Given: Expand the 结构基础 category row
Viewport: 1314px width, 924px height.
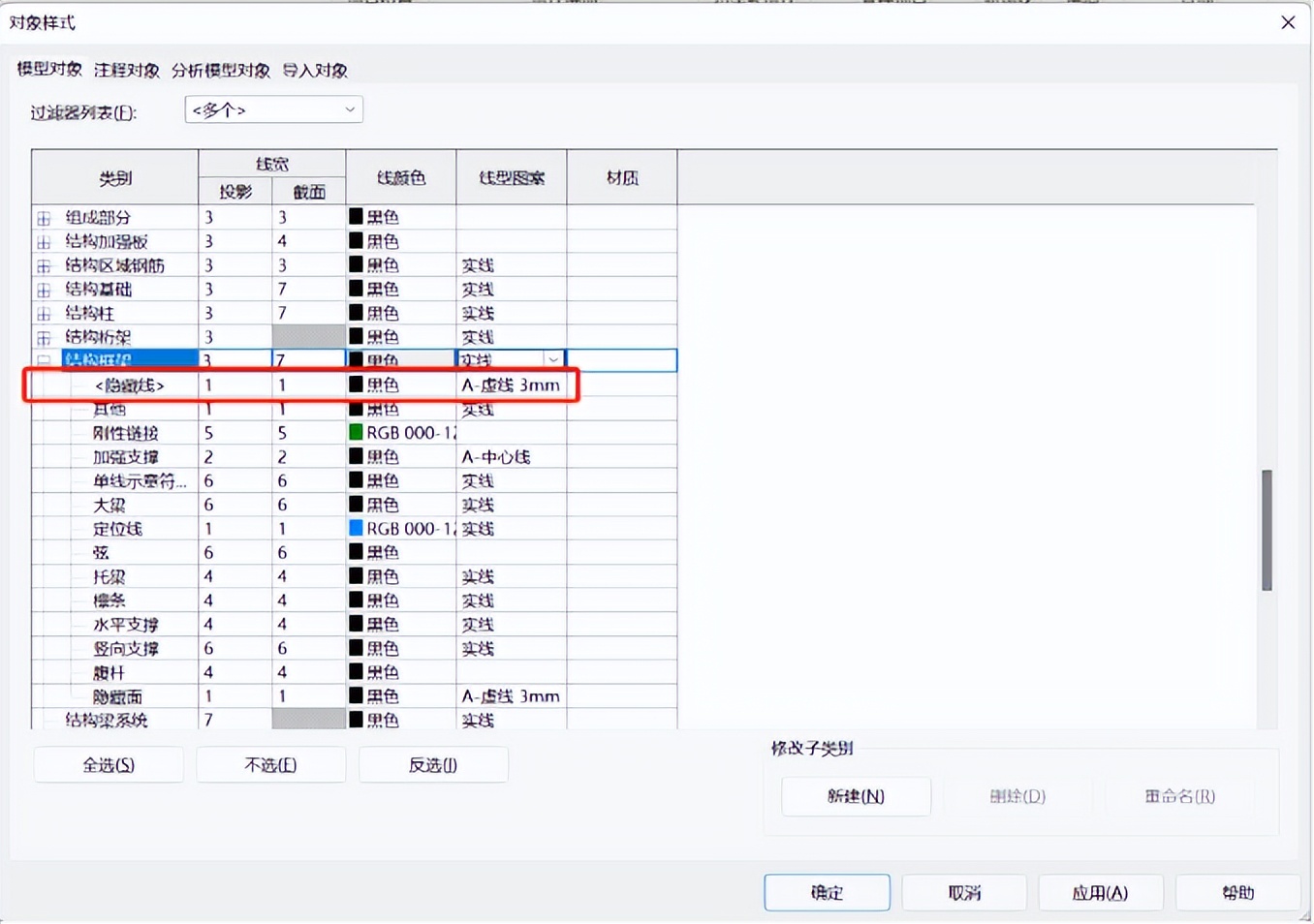Looking at the screenshot, I should pos(44,290).
